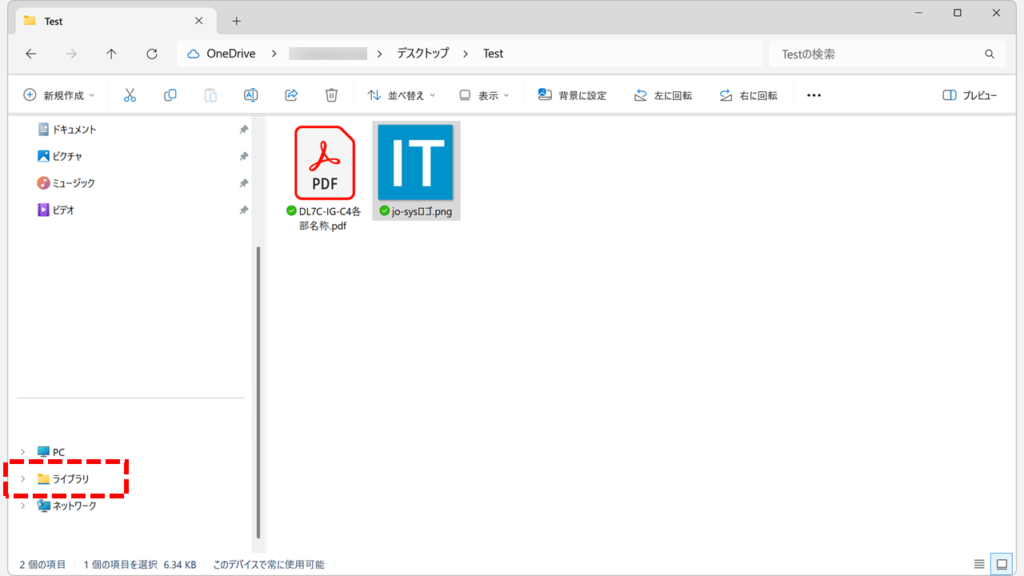Click chevron before デスクトップ in address bar
Screen dimensions: 1024x576
pyautogui.click(x=379, y=54)
